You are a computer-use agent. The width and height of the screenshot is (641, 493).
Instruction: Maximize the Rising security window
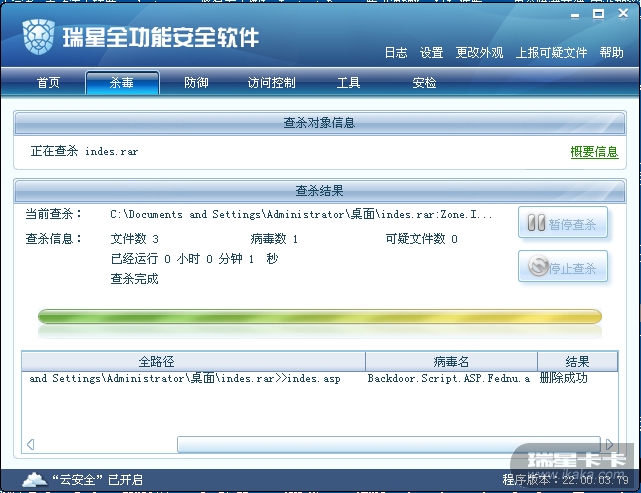click(598, 14)
